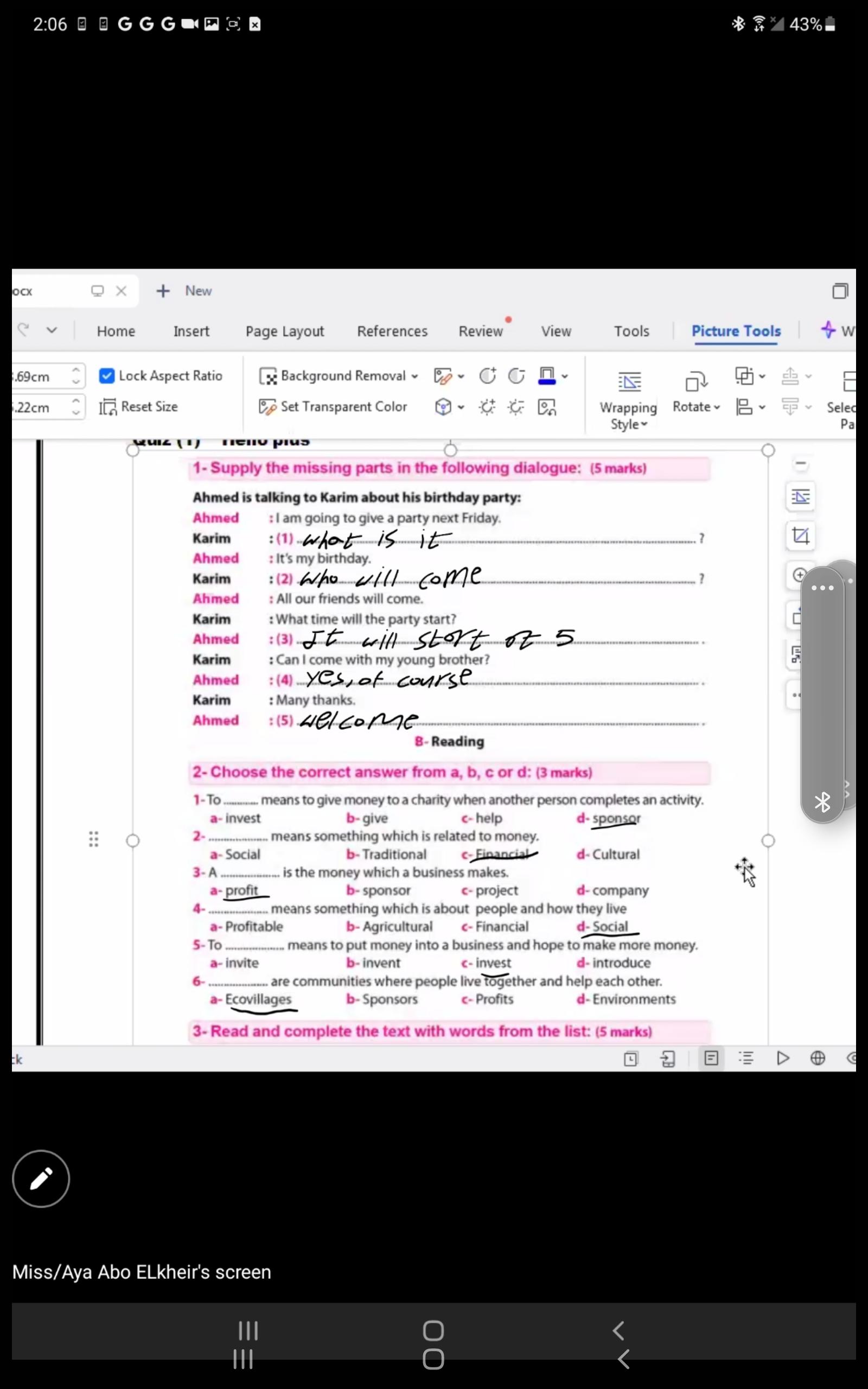
Task: Toggle the Lock Aspect Ratio checkbox
Action: tap(107, 376)
